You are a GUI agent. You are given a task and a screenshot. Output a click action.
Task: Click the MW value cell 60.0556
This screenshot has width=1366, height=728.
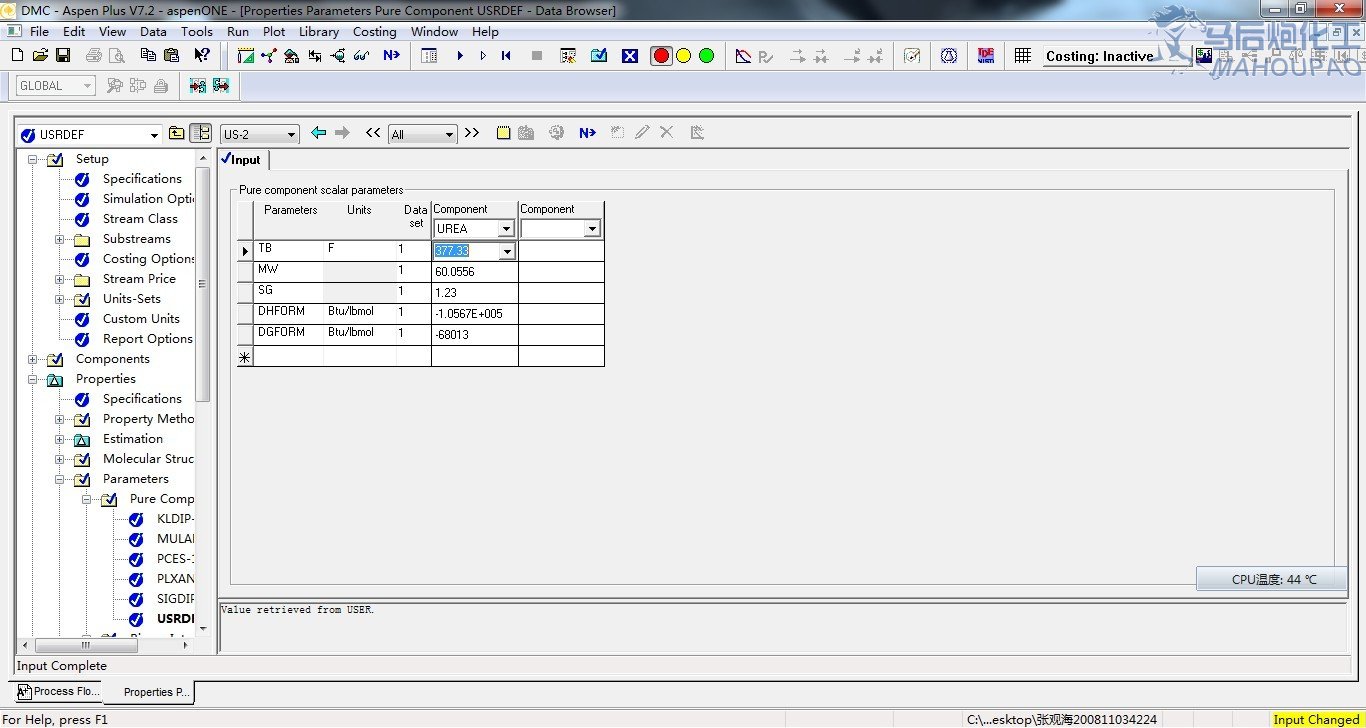pos(474,272)
